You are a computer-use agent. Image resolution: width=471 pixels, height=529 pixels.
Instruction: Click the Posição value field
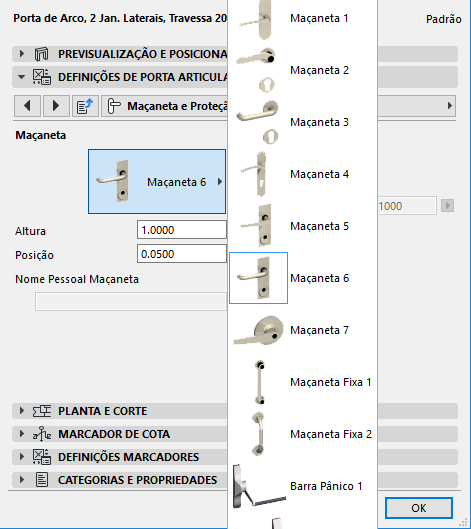click(182, 254)
